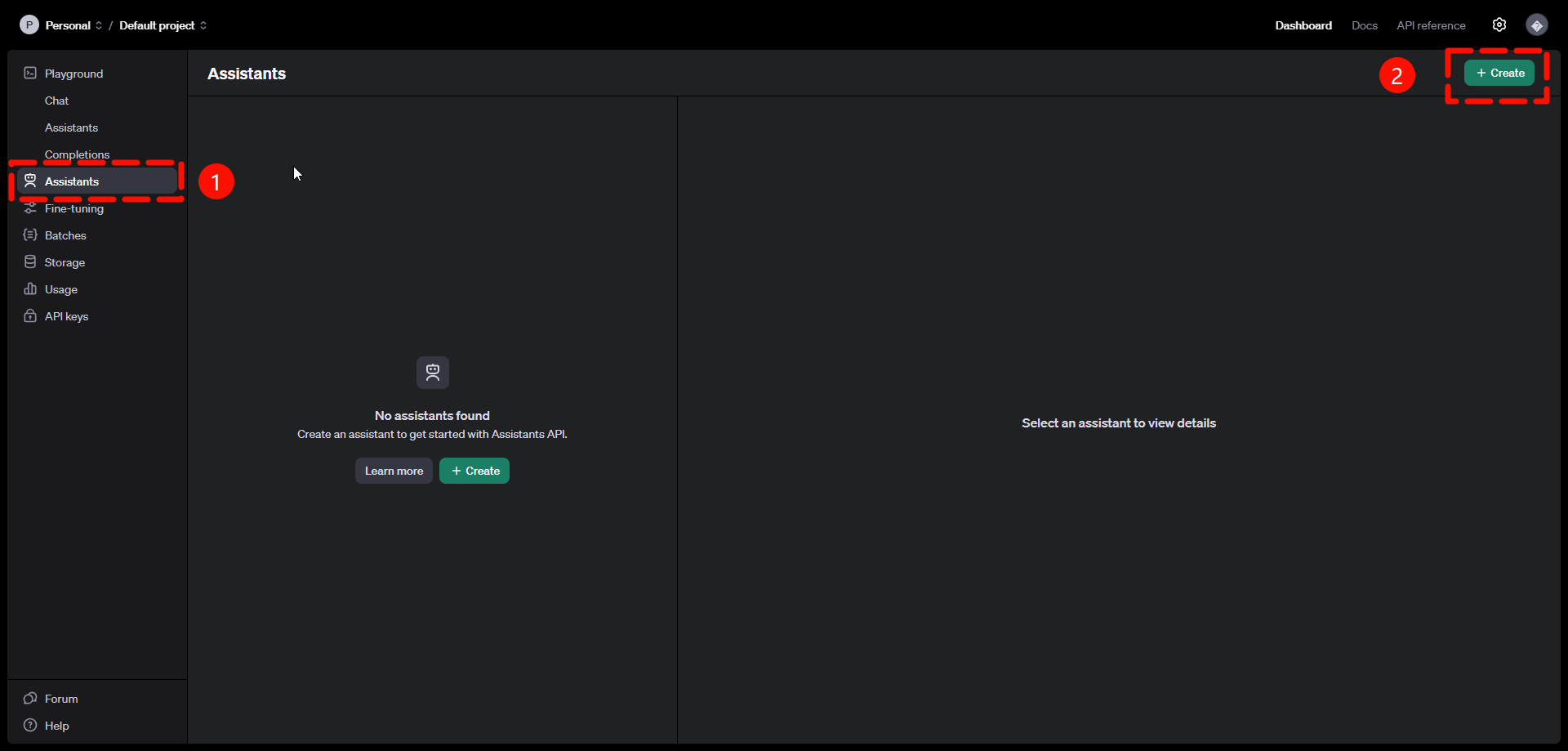Select Fine-tuning in the sidebar
1568x751 pixels.
[x=73, y=208]
